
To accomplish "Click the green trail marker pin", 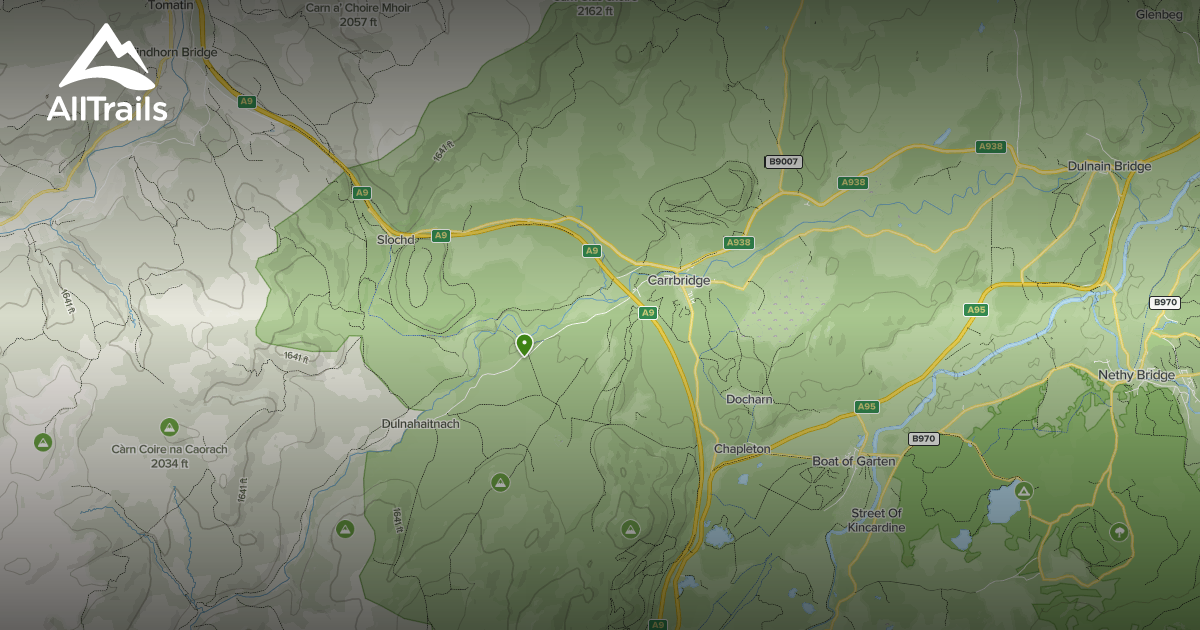I will [x=525, y=345].
